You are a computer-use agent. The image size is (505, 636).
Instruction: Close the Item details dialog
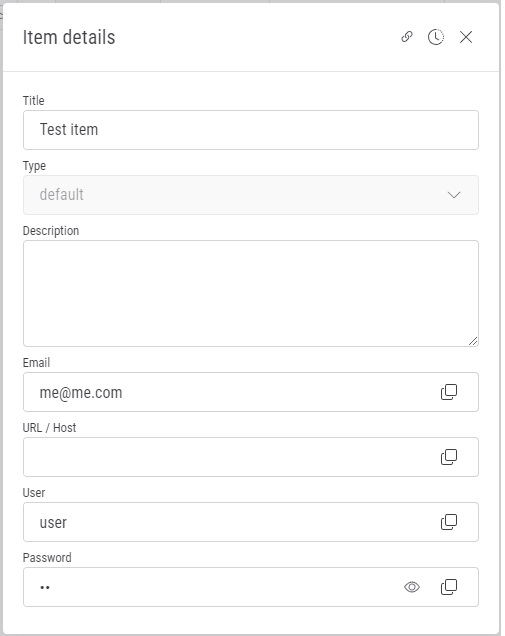466,37
